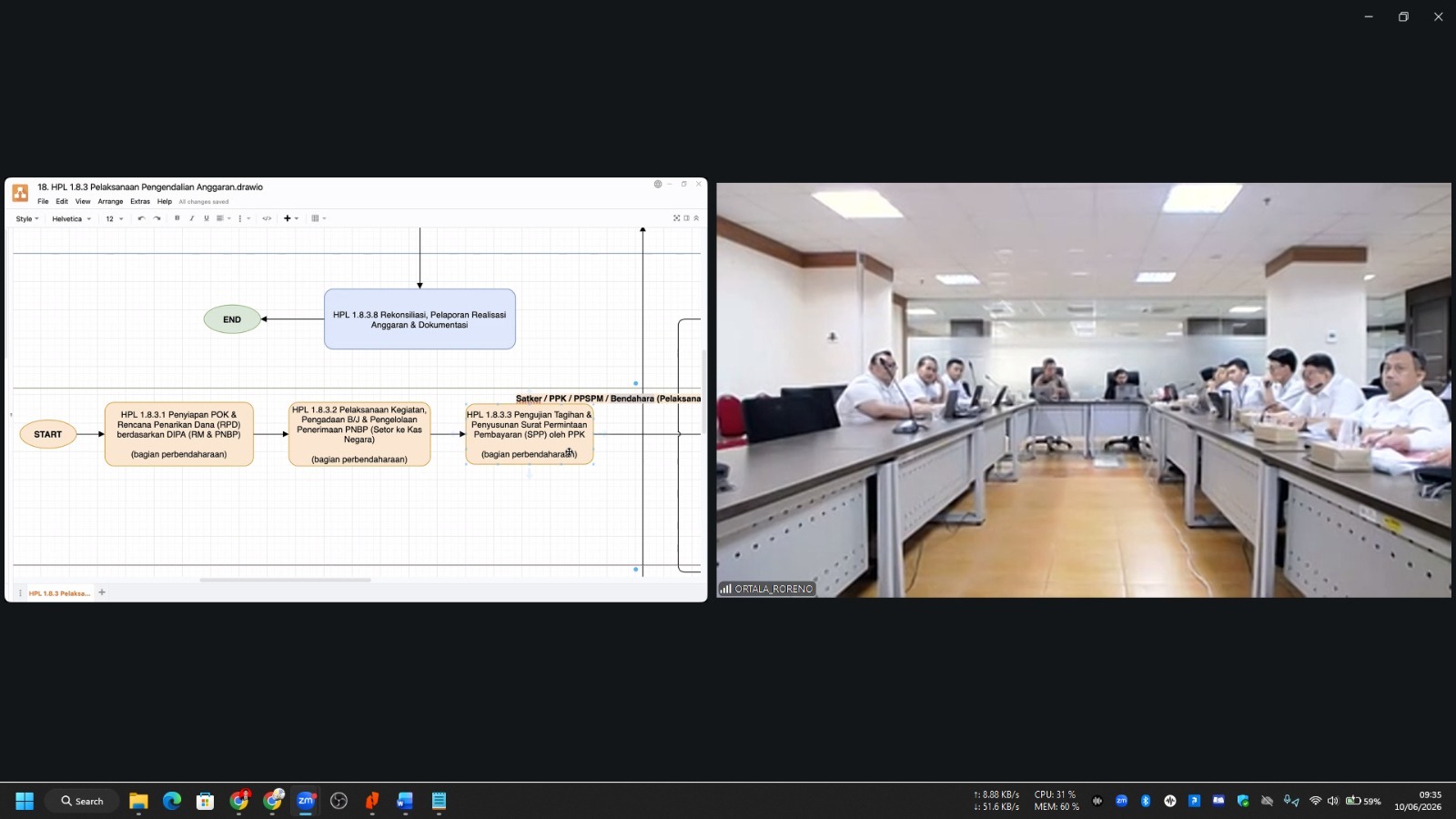
Task: Click the Bluetooth tray icon
Action: (1146, 801)
